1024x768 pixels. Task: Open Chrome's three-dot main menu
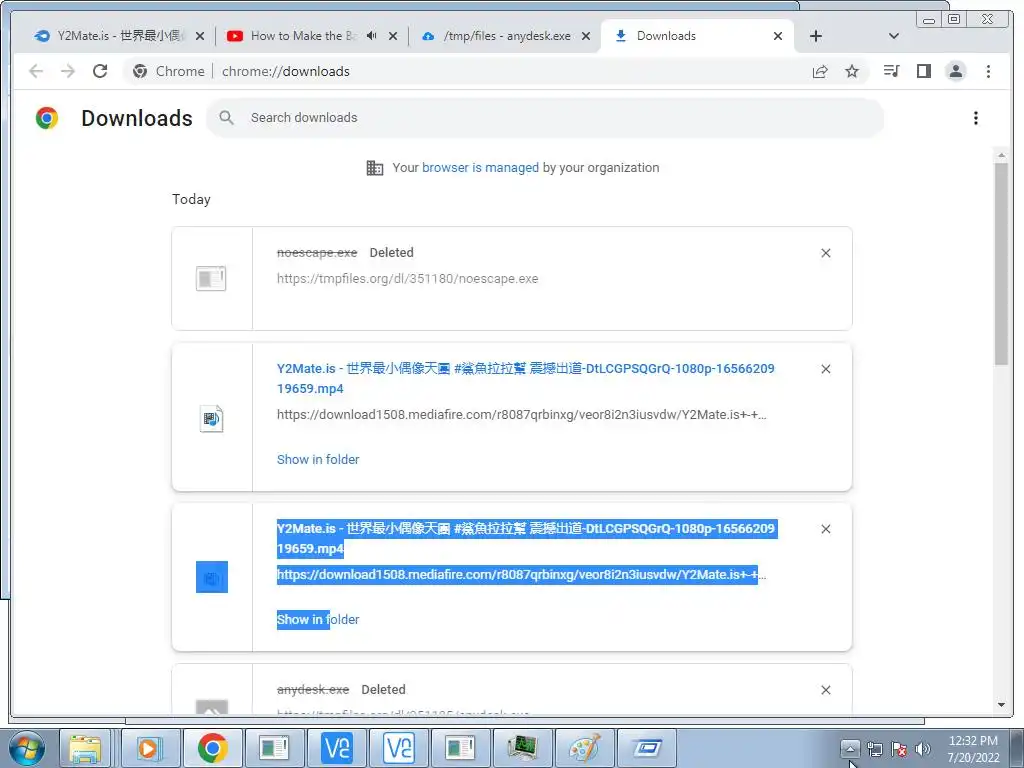(988, 71)
